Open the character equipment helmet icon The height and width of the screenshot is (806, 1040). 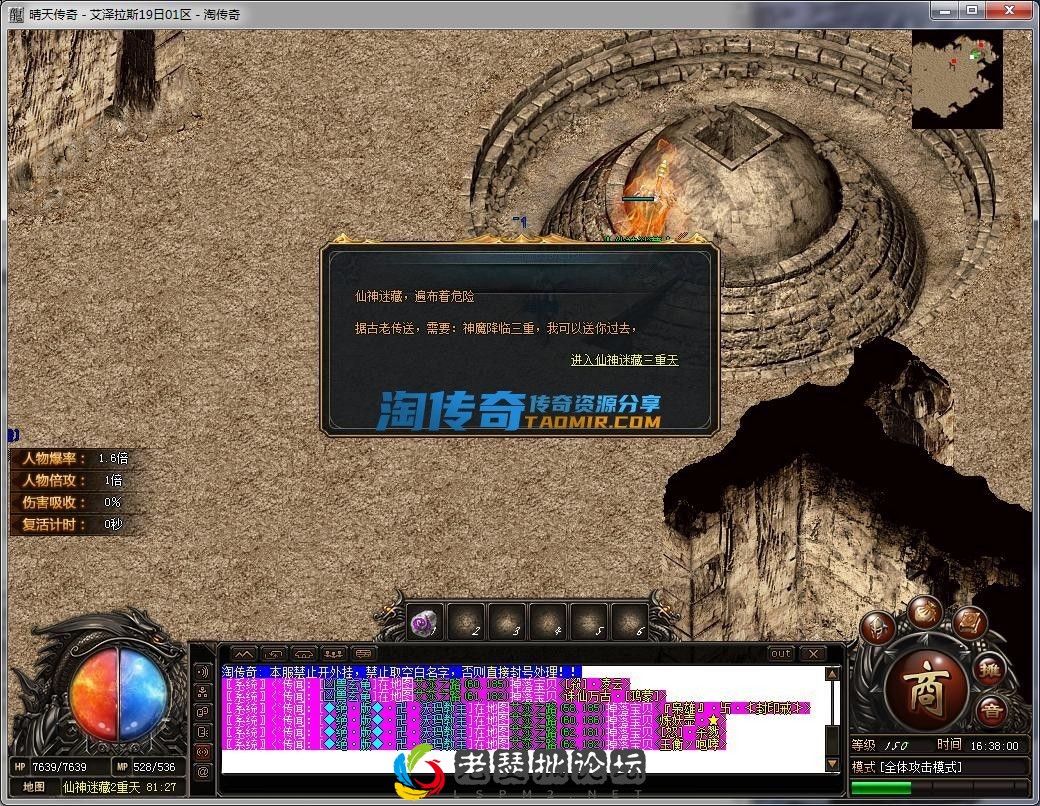(x=877, y=628)
